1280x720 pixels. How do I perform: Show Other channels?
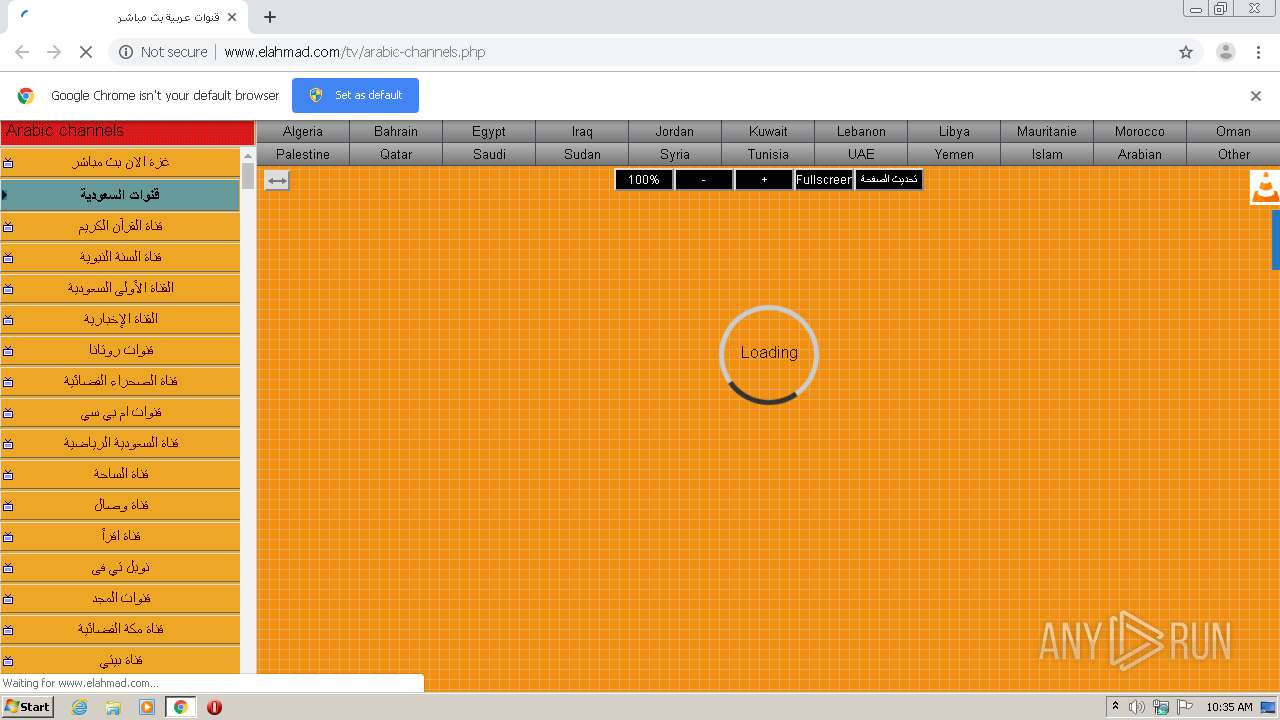click(x=1233, y=154)
